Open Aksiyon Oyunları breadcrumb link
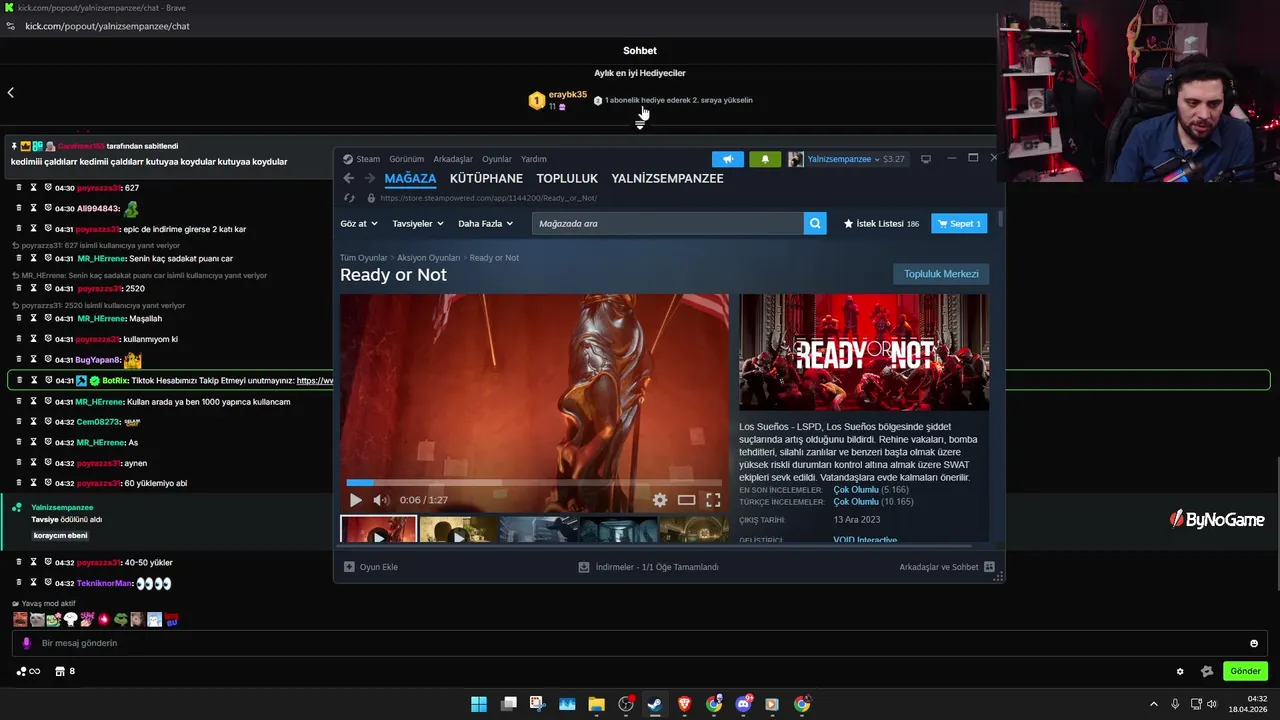 click(x=429, y=258)
